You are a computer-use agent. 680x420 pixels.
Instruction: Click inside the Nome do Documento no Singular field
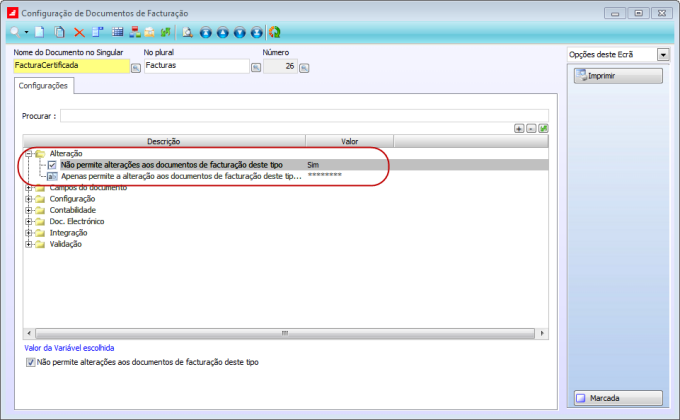pyautogui.click(x=72, y=66)
